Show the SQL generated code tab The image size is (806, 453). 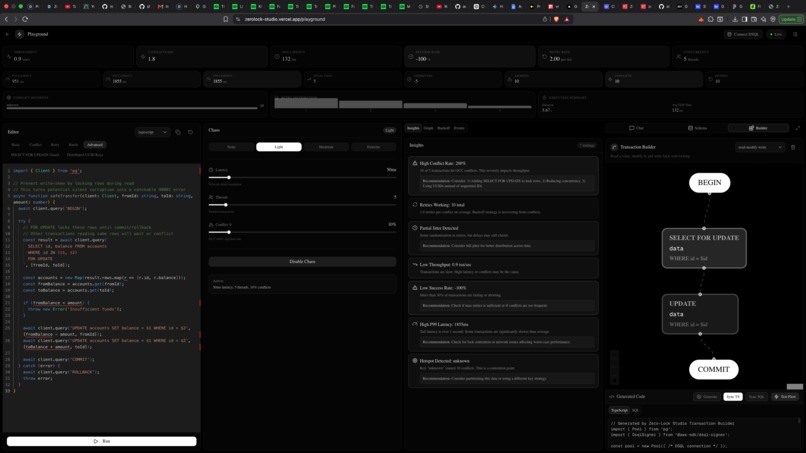coord(635,410)
